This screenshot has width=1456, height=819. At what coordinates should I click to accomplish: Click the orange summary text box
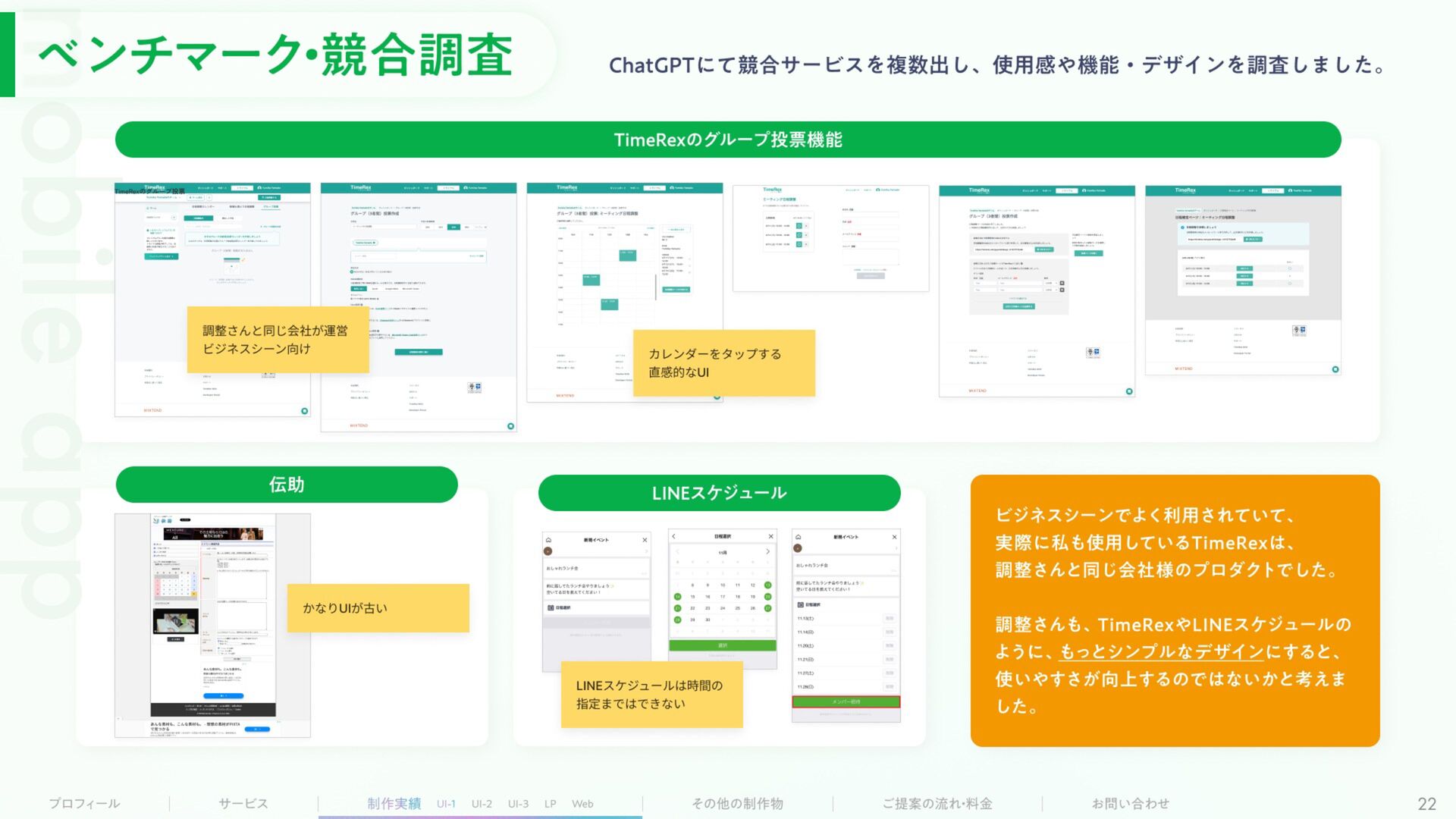(x=1175, y=610)
